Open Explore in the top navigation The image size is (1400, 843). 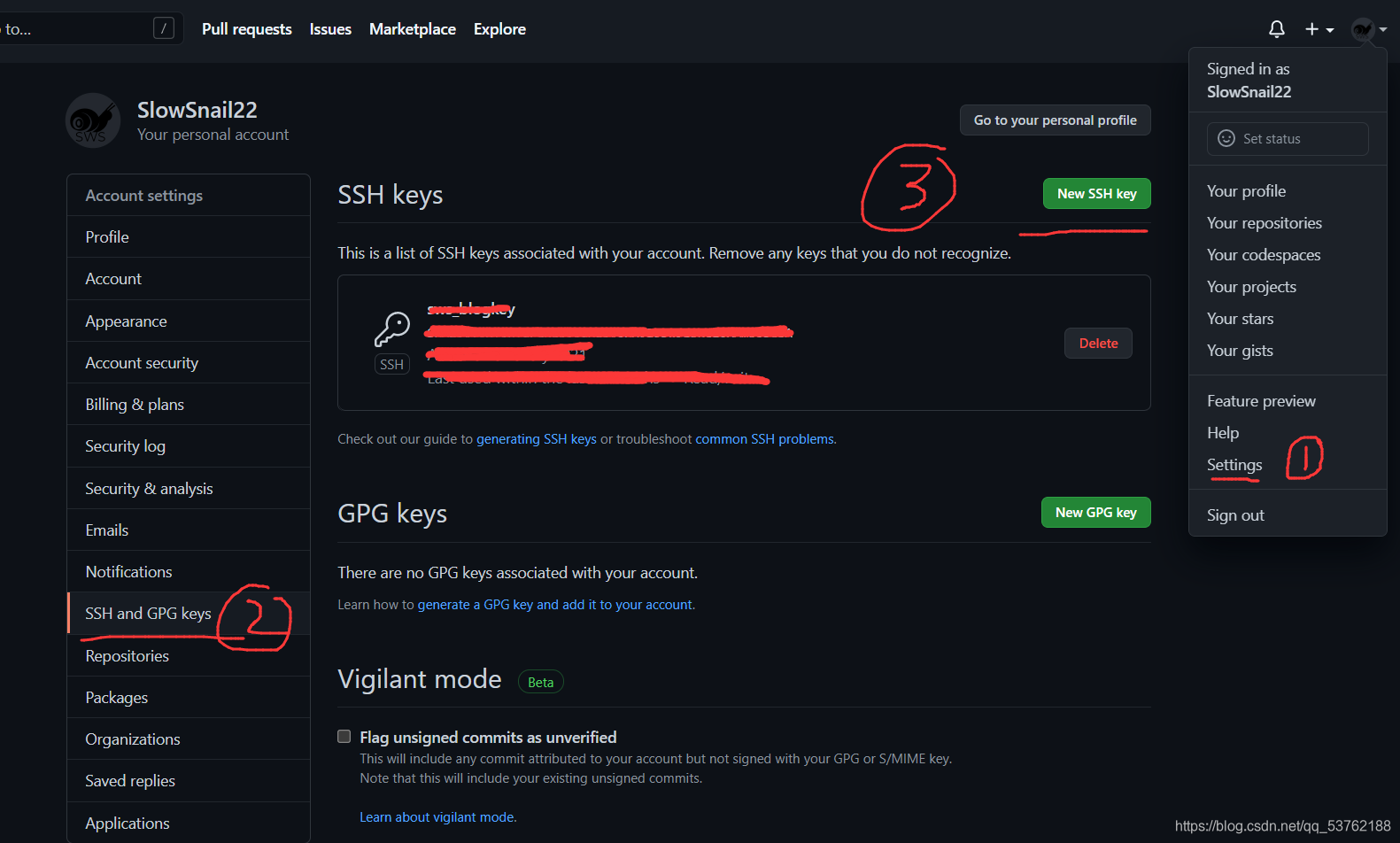pyautogui.click(x=499, y=29)
